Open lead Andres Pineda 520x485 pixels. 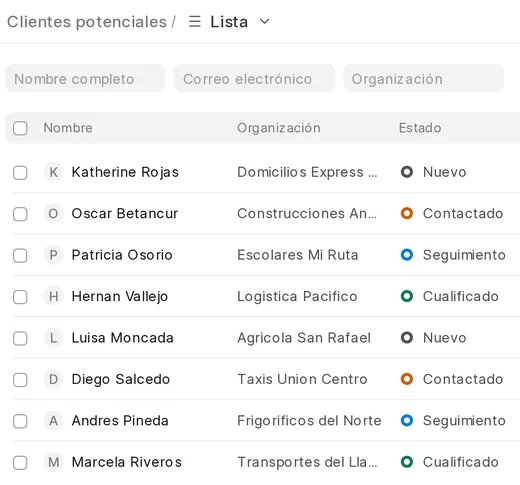click(120, 421)
